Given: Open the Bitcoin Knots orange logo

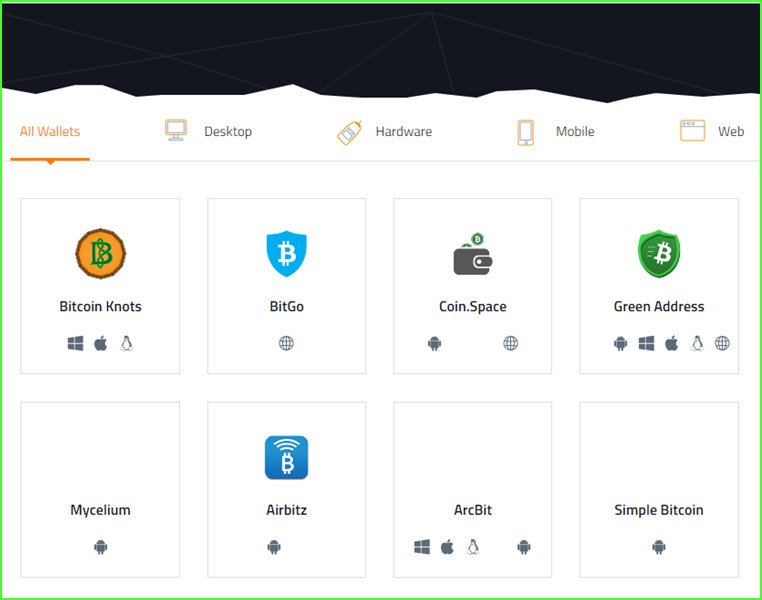Looking at the screenshot, I should tap(101, 254).
